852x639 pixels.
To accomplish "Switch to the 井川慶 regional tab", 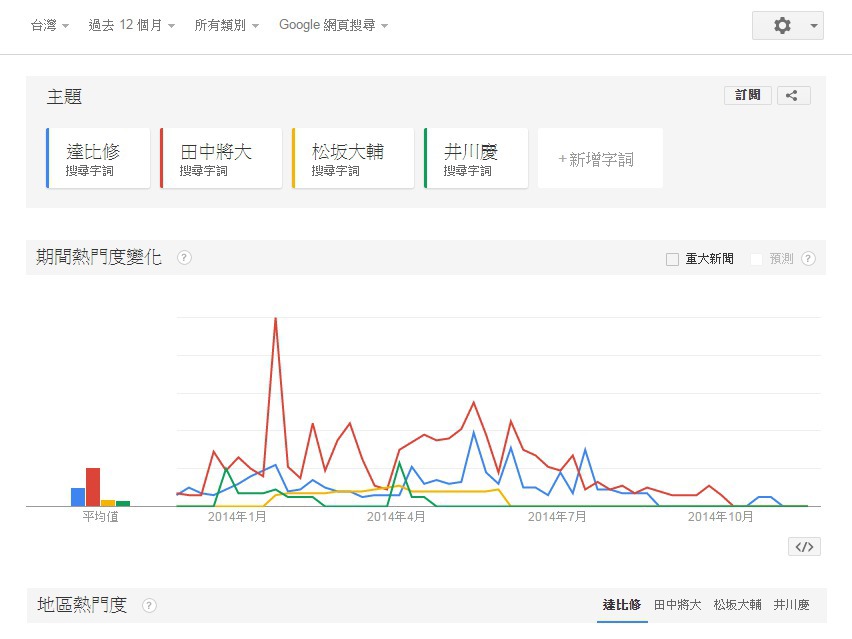I will (x=792, y=605).
